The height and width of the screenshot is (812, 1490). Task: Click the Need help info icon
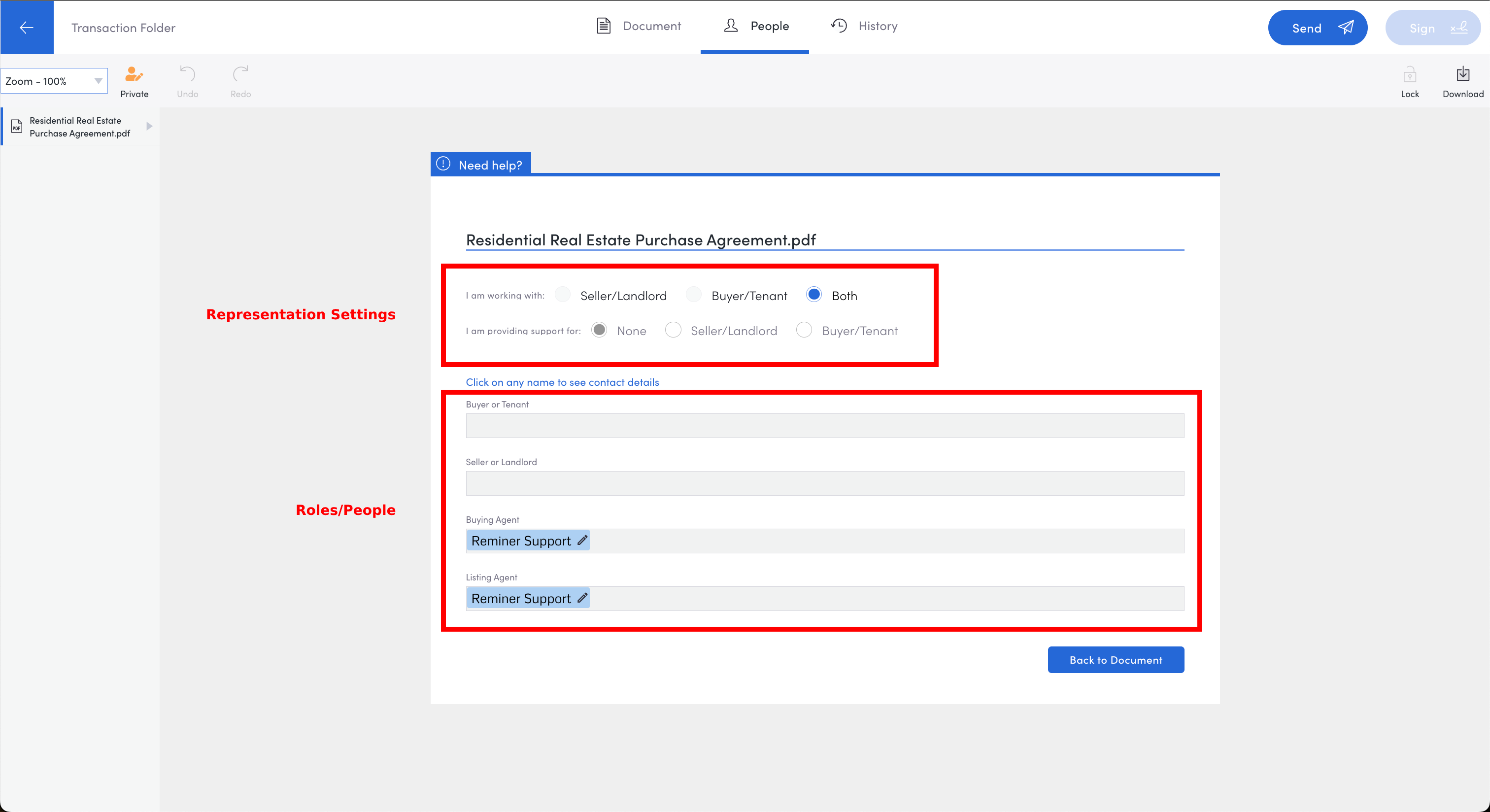(x=443, y=164)
